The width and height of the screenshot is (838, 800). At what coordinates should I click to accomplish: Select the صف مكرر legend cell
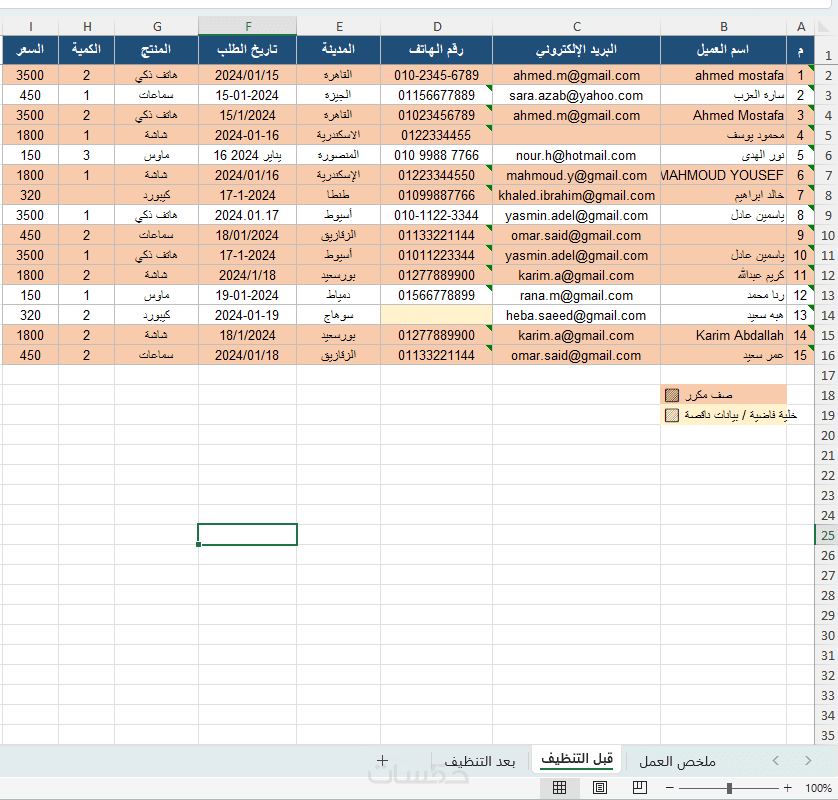coord(724,395)
